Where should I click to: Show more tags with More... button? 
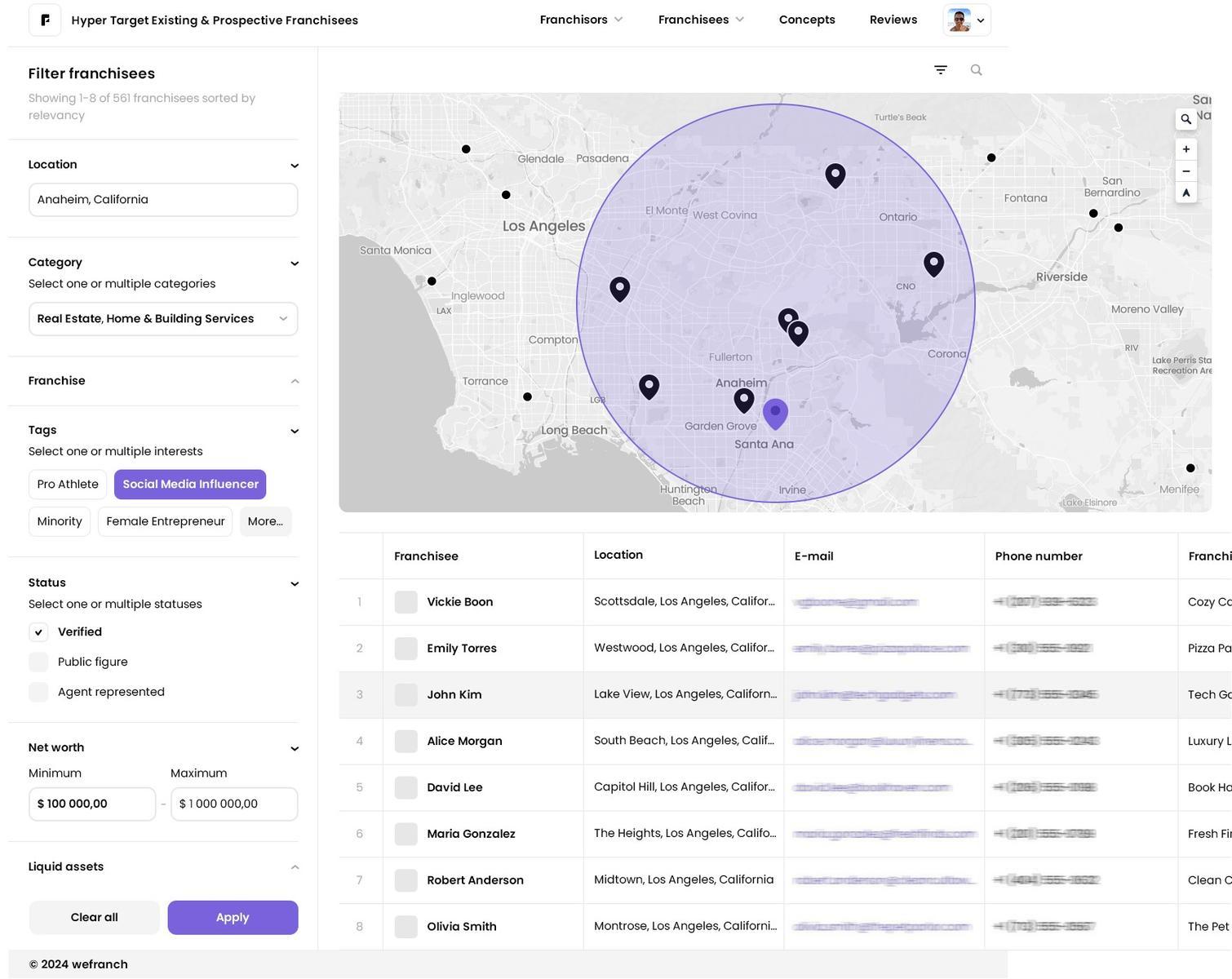click(x=265, y=522)
